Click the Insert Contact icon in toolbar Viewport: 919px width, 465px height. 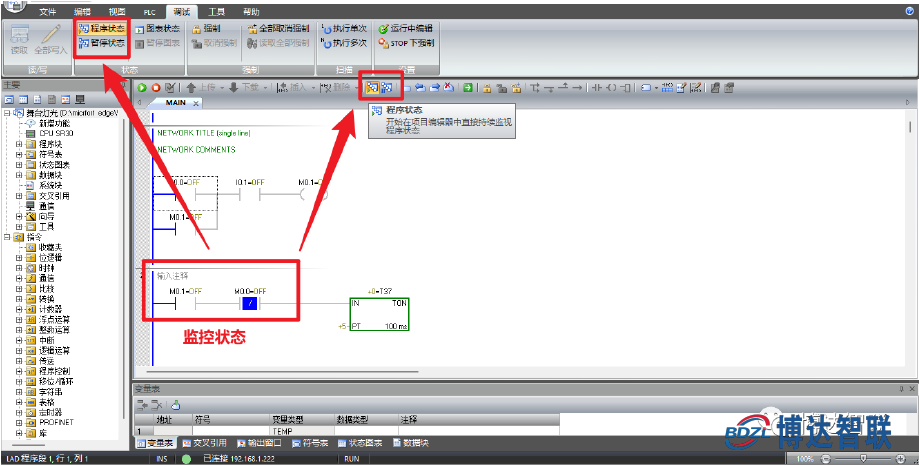[597, 88]
